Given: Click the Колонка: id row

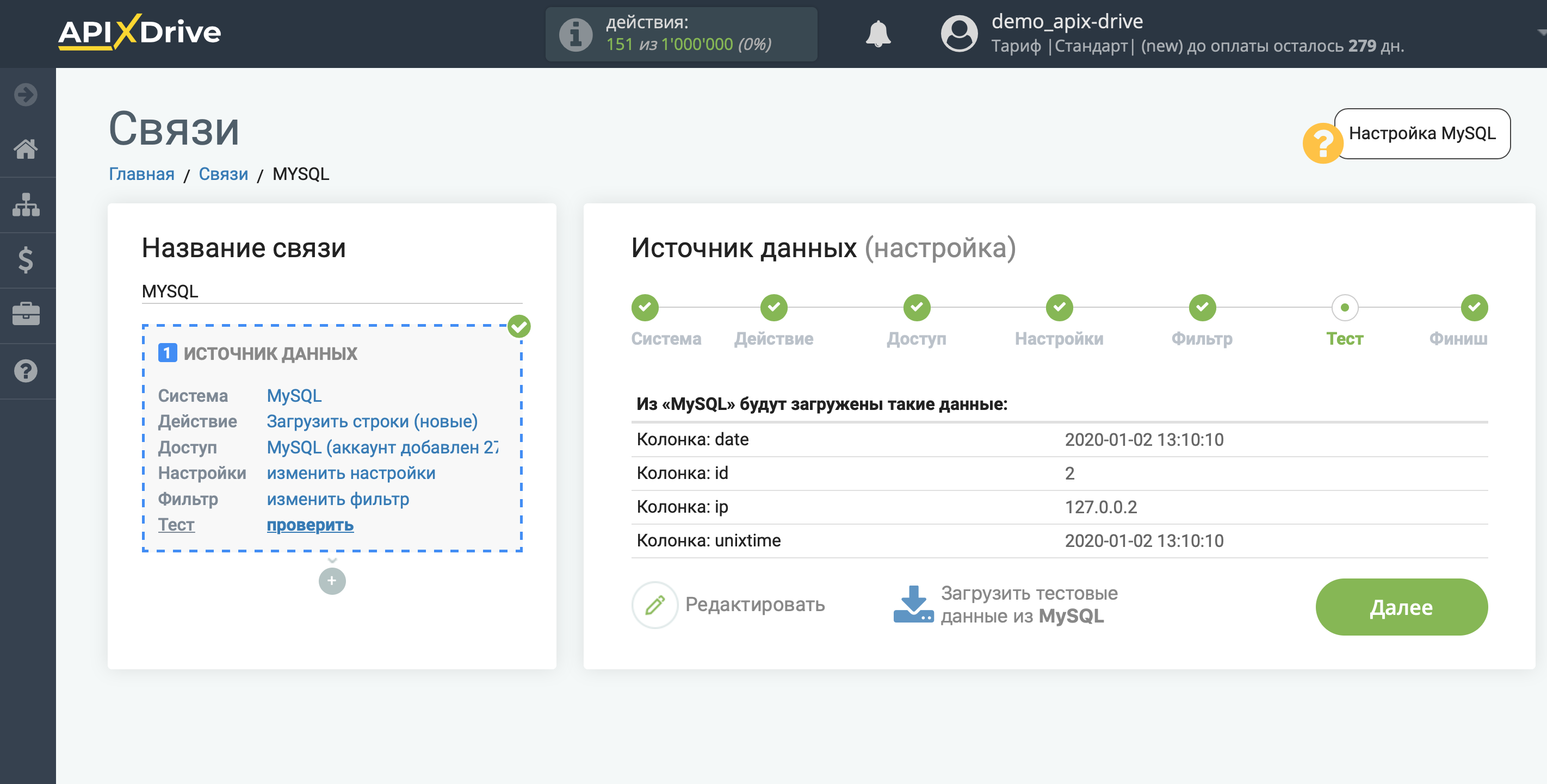Looking at the screenshot, I should coord(1060,473).
